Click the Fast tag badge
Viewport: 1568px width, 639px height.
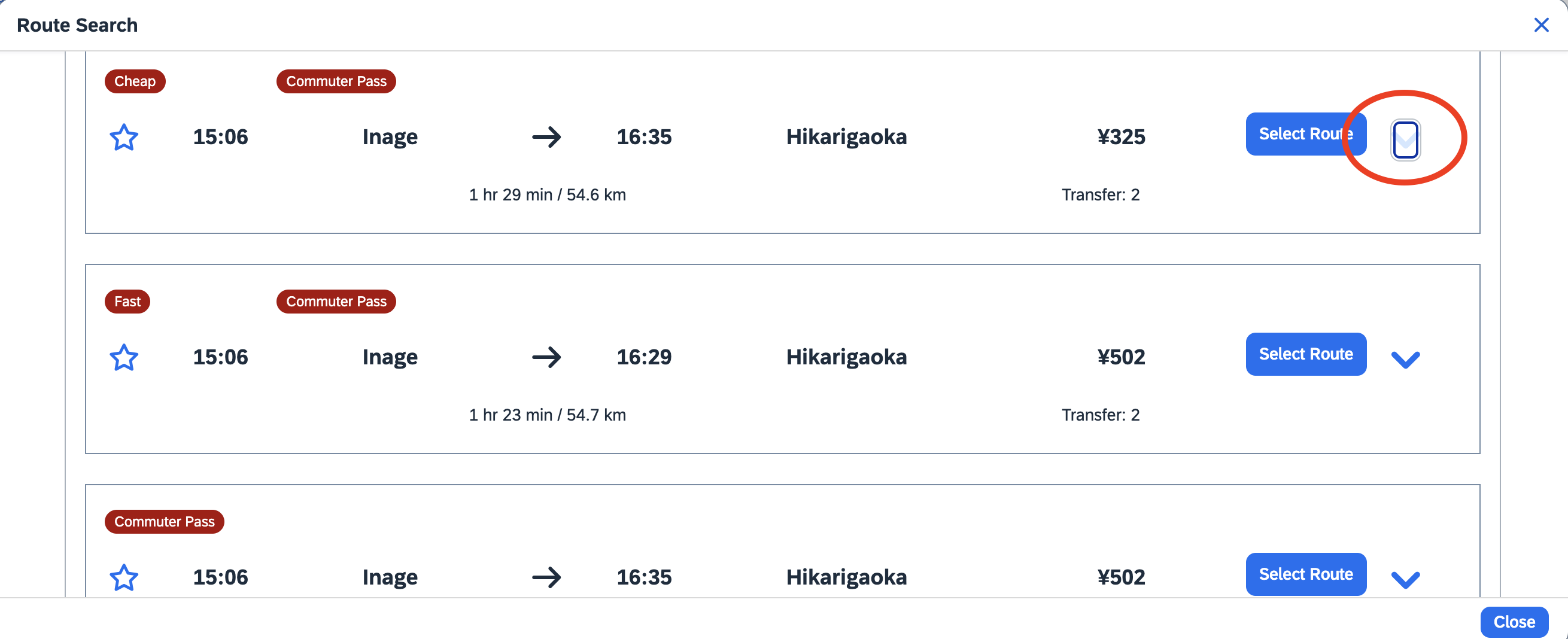(x=127, y=301)
